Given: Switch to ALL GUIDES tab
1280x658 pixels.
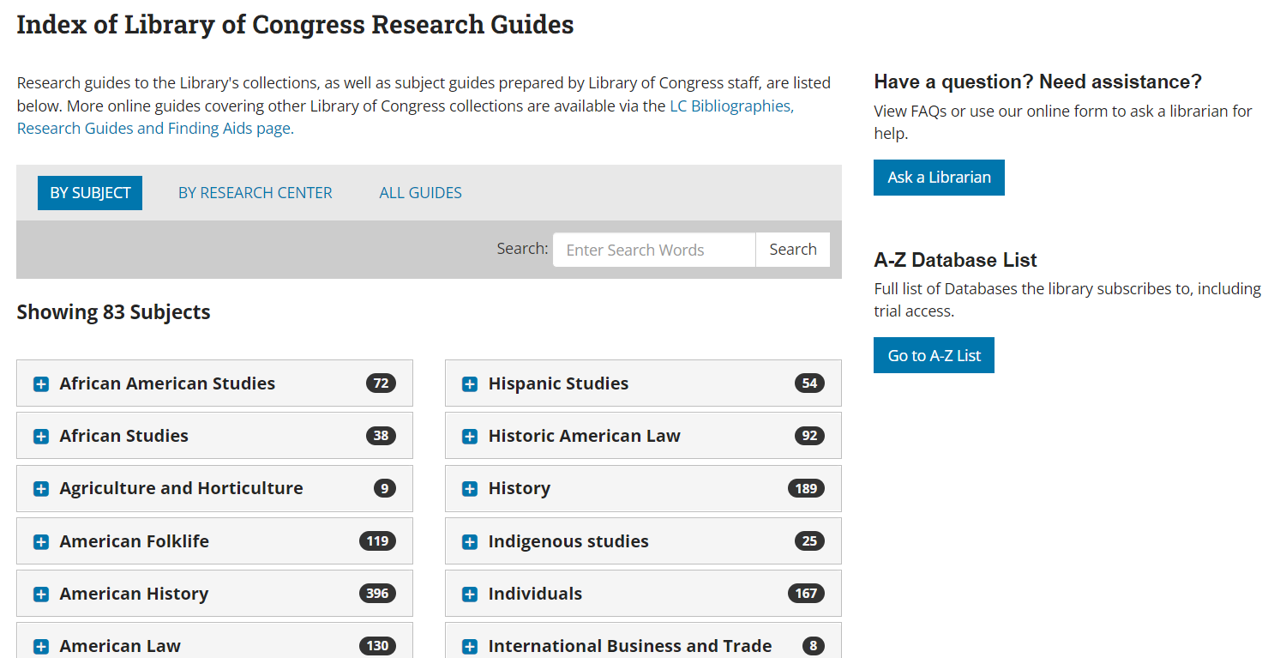Looking at the screenshot, I should coord(420,193).
